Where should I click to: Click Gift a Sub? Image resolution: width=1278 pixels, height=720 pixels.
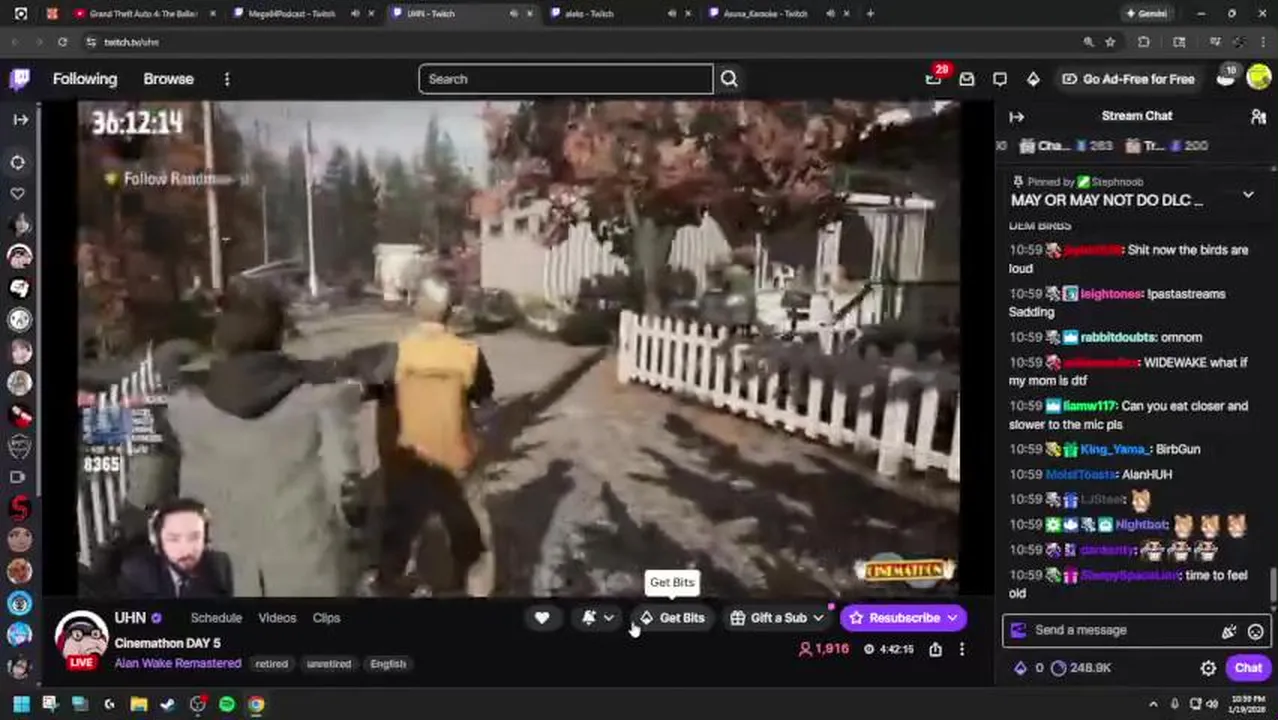pos(768,618)
